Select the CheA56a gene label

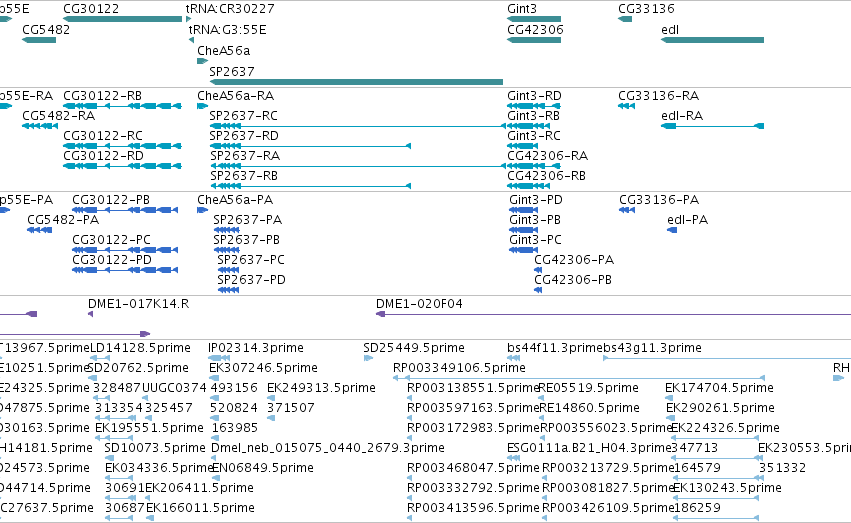[x=224, y=50]
